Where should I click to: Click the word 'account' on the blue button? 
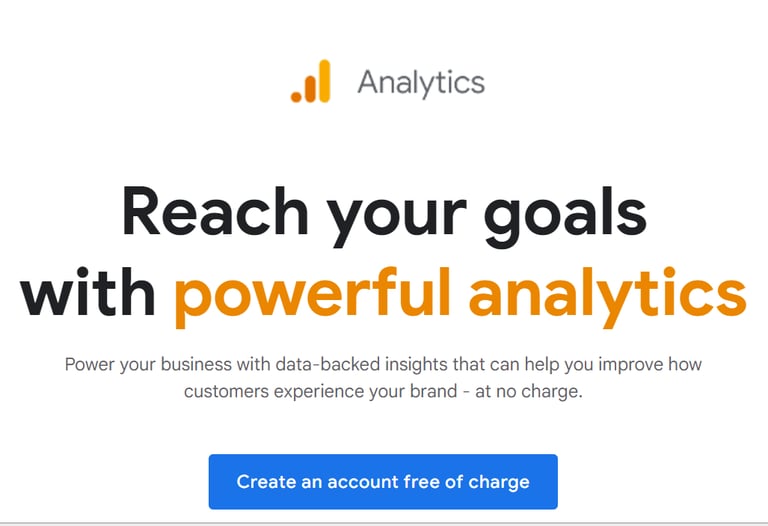(x=362, y=482)
